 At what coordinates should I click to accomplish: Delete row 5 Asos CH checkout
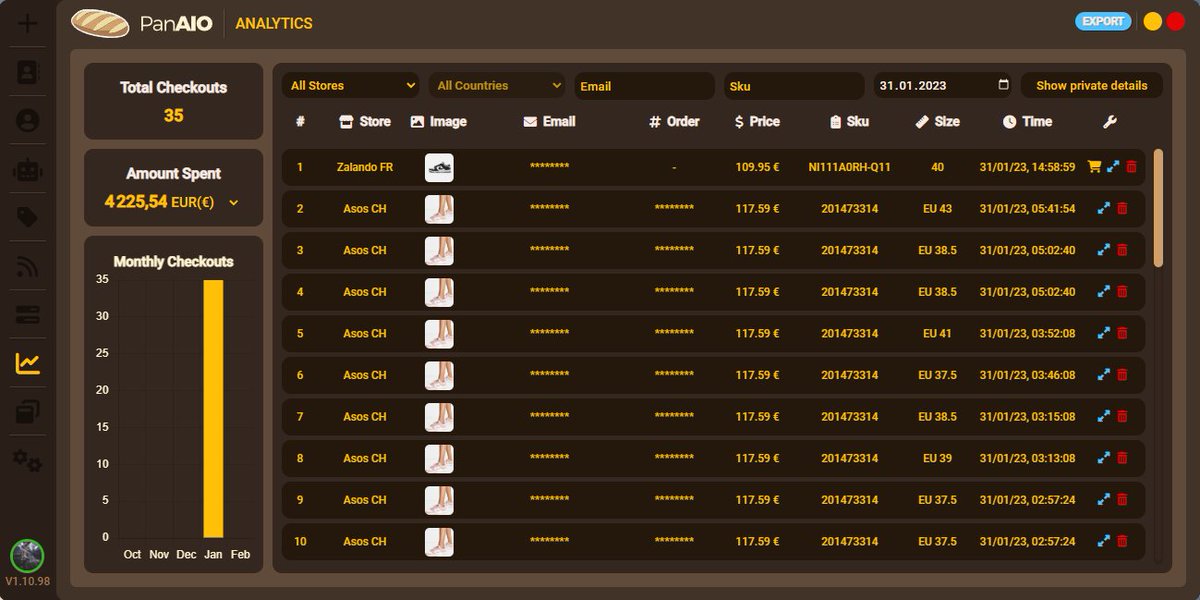pos(1122,333)
